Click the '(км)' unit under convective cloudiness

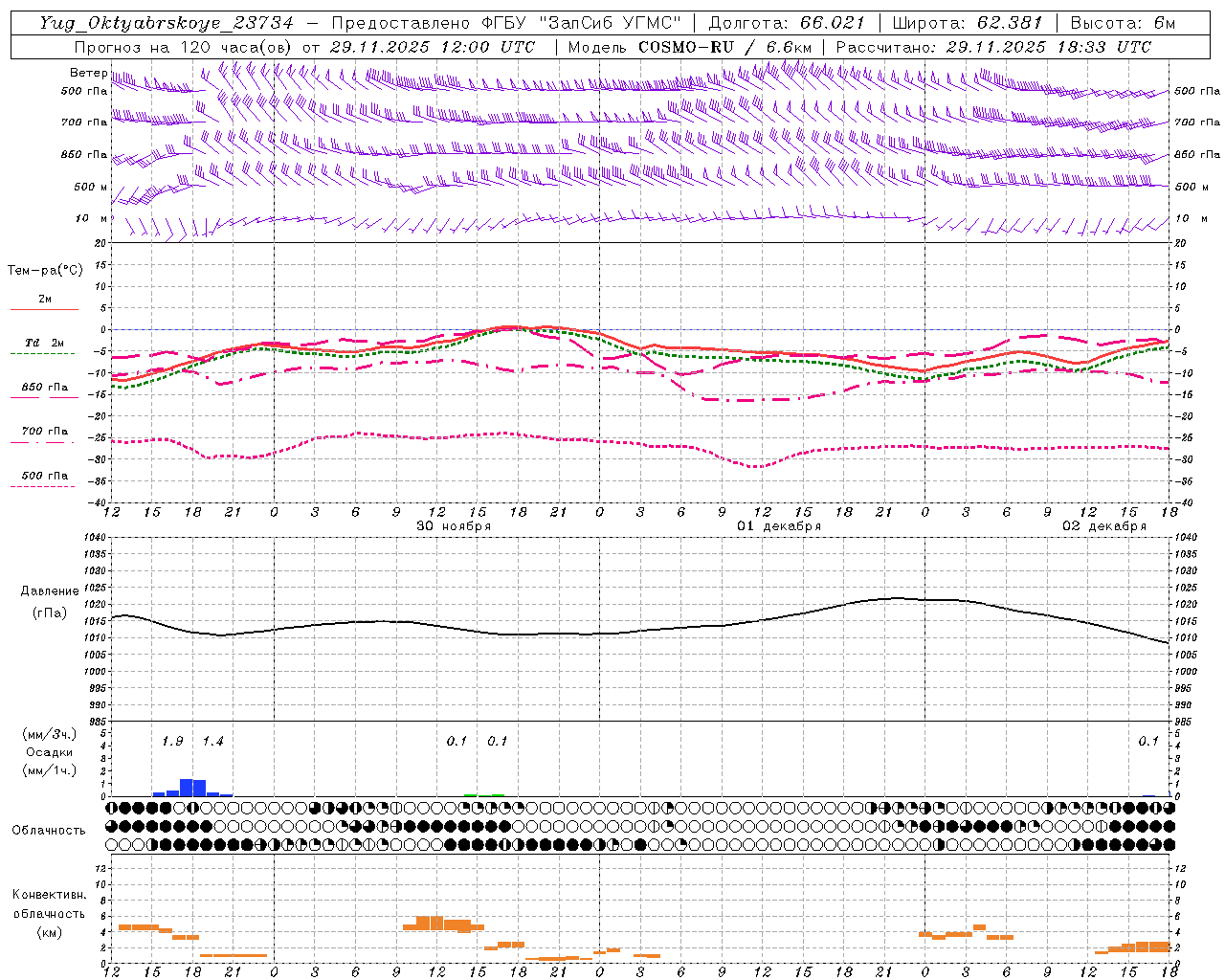click(x=50, y=932)
